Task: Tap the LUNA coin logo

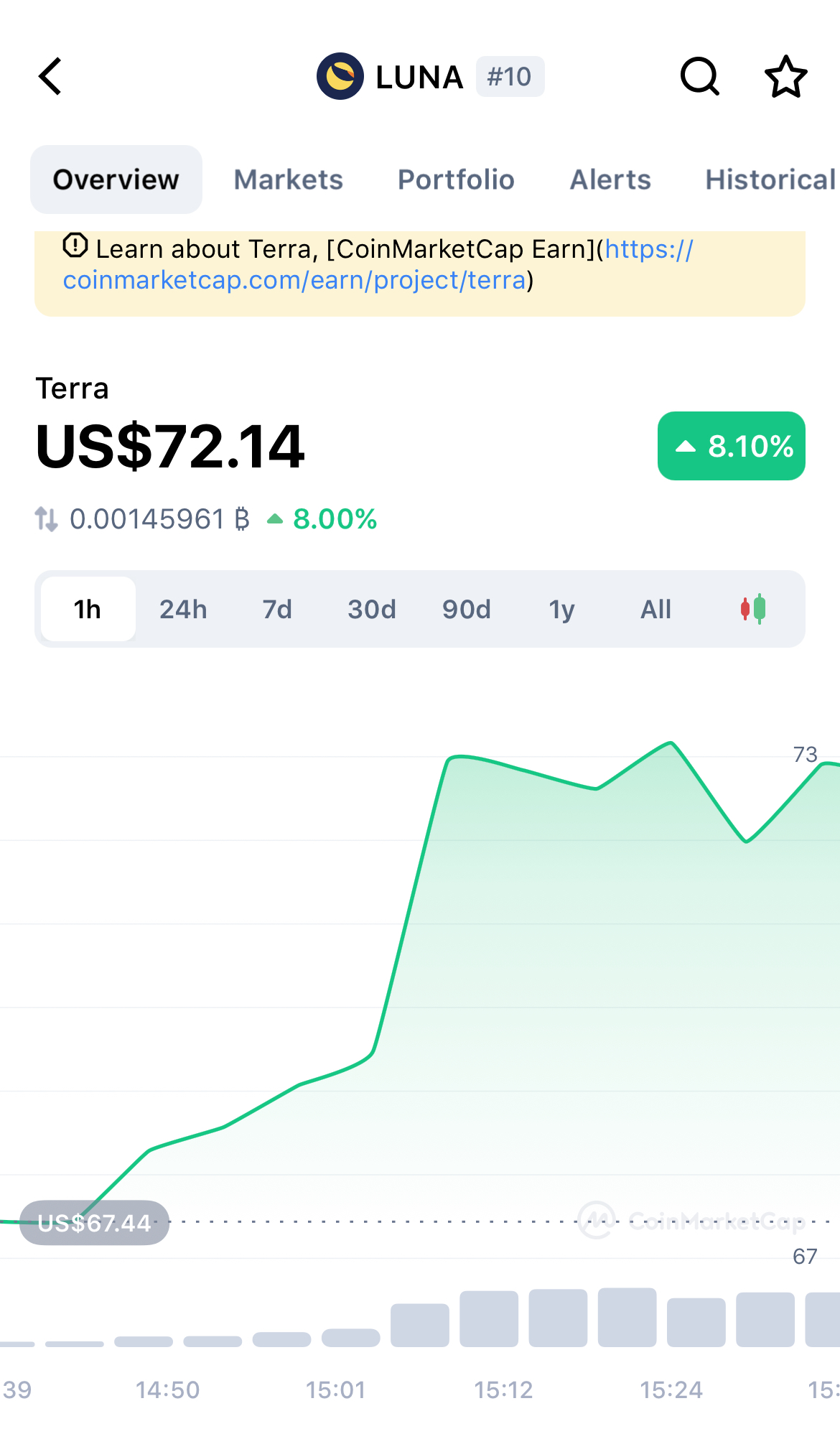Action: pyautogui.click(x=340, y=76)
